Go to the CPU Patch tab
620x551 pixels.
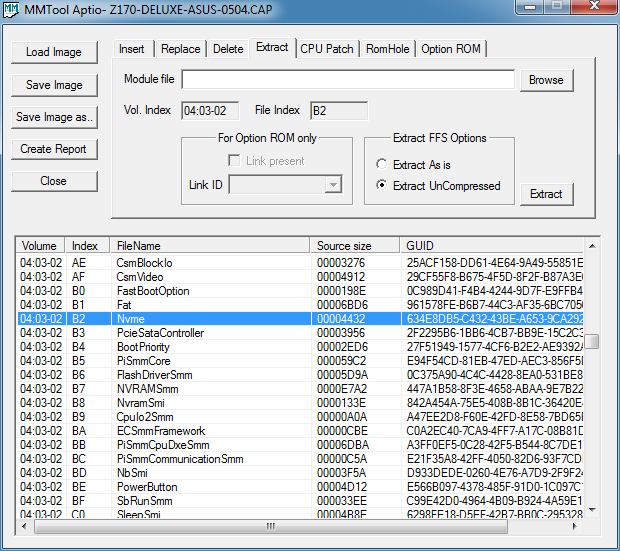pyautogui.click(x=327, y=49)
